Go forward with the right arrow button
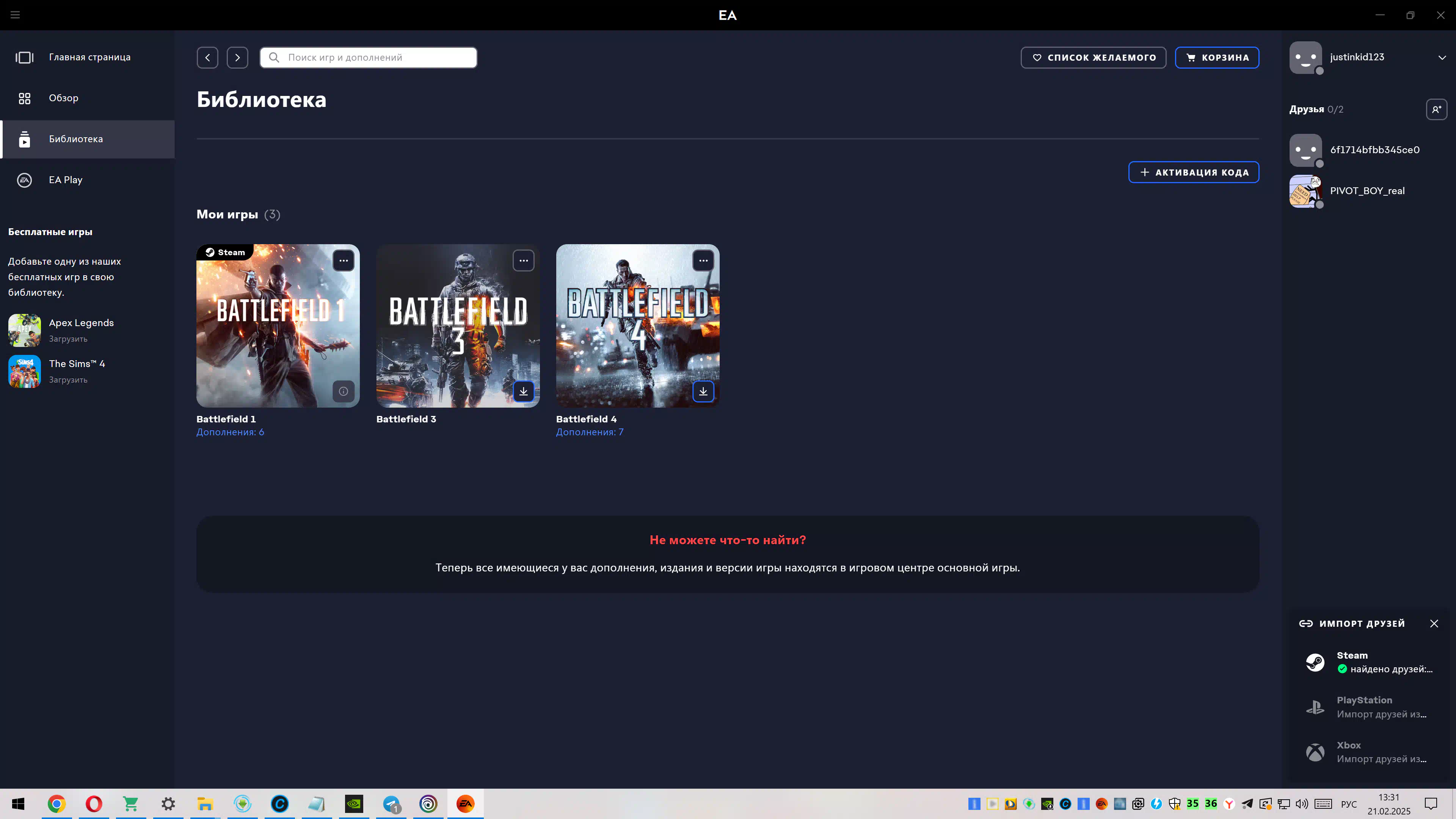This screenshot has width=1456, height=819. coord(237,57)
